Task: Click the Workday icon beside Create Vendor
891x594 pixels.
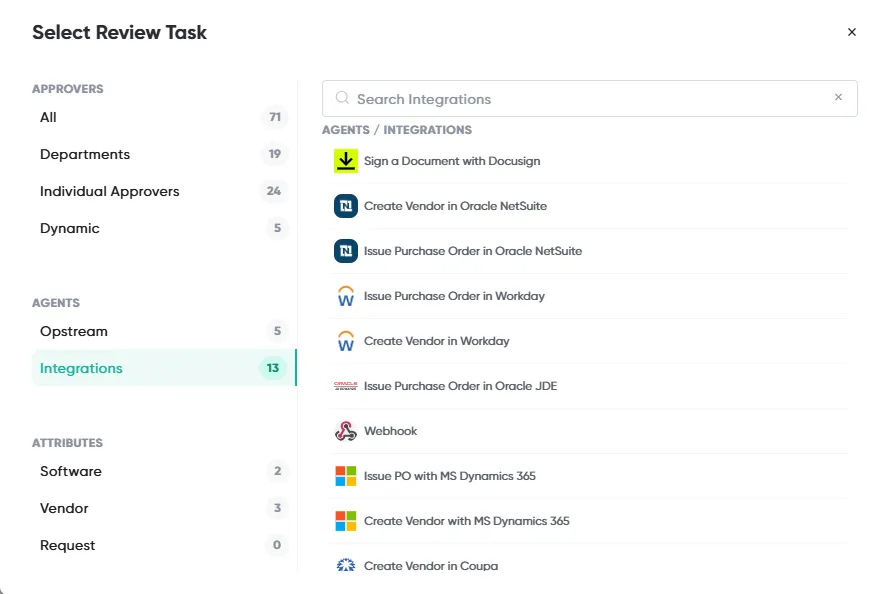Action: [345, 341]
